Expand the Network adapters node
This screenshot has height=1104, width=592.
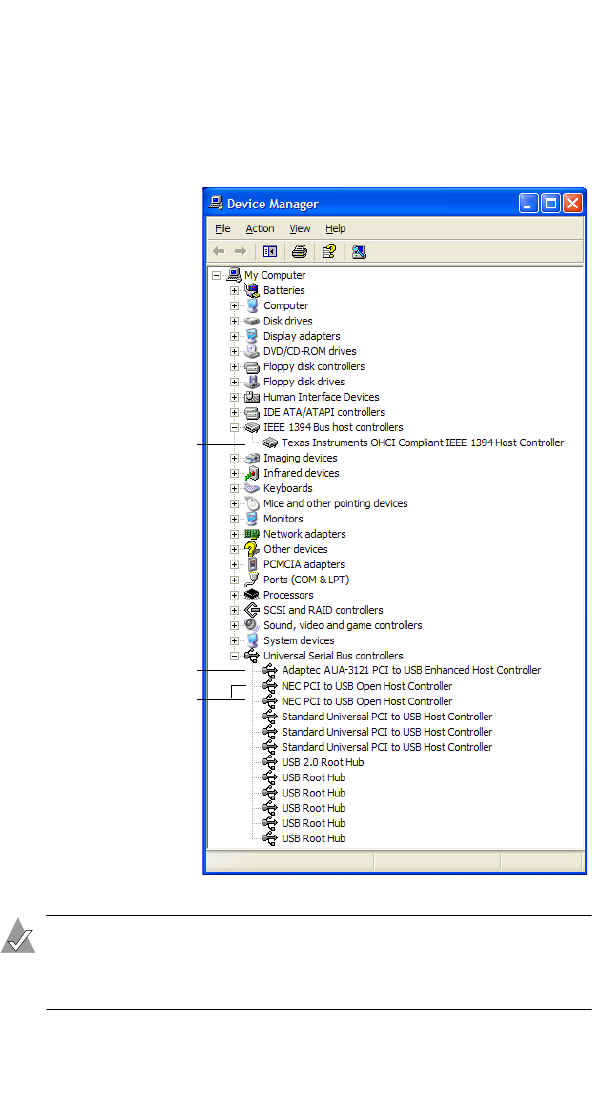(234, 534)
